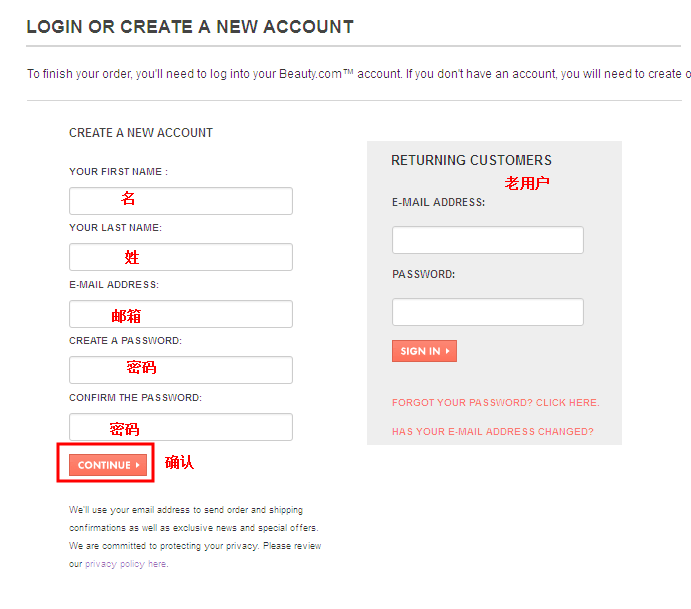Click the To finish your order instruction text
The image size is (691, 609).
(x=350, y=74)
